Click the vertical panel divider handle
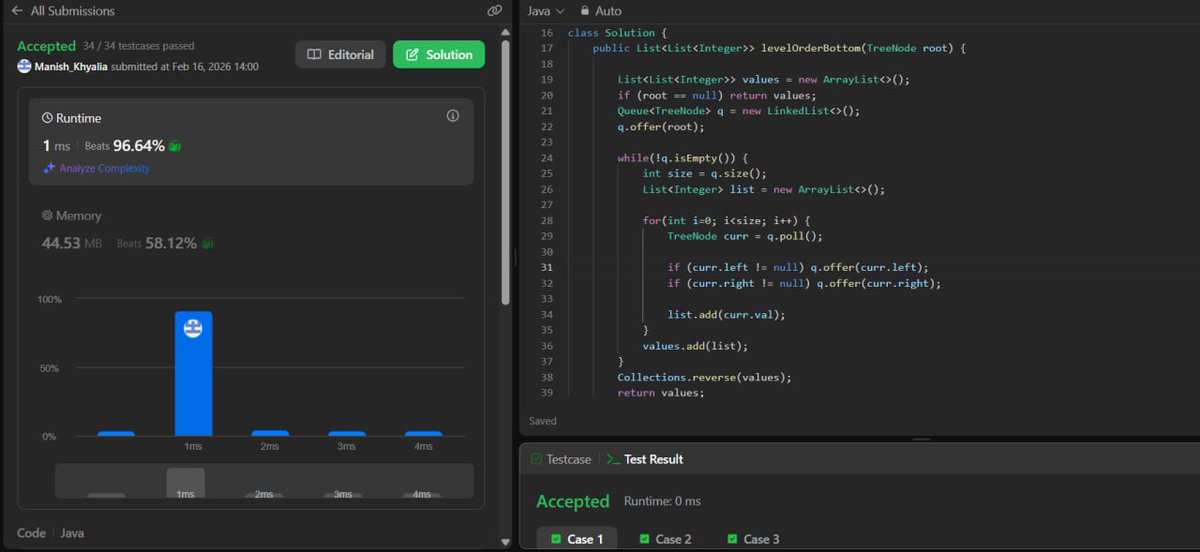Screen dimensions: 1200x552 point(515,258)
